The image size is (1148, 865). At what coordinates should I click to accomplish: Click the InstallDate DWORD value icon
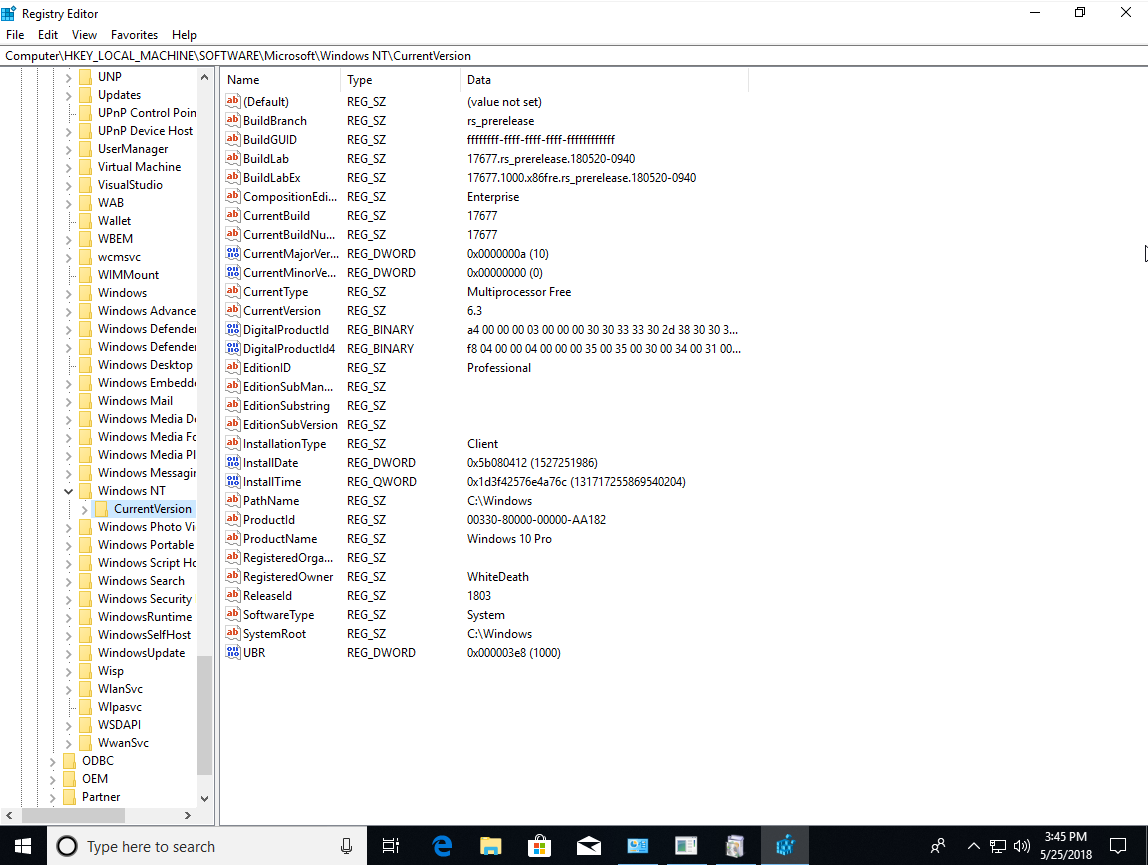(233, 462)
